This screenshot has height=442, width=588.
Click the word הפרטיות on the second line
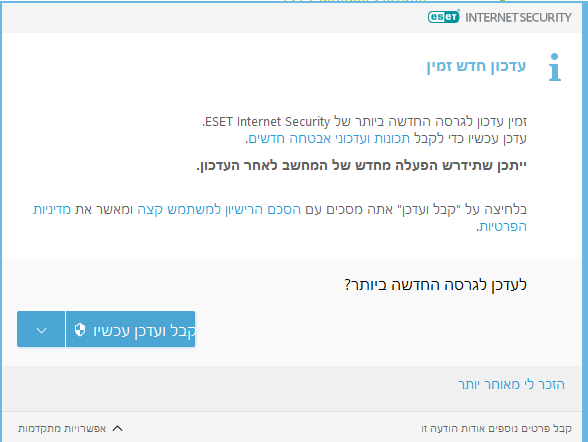coord(501,226)
